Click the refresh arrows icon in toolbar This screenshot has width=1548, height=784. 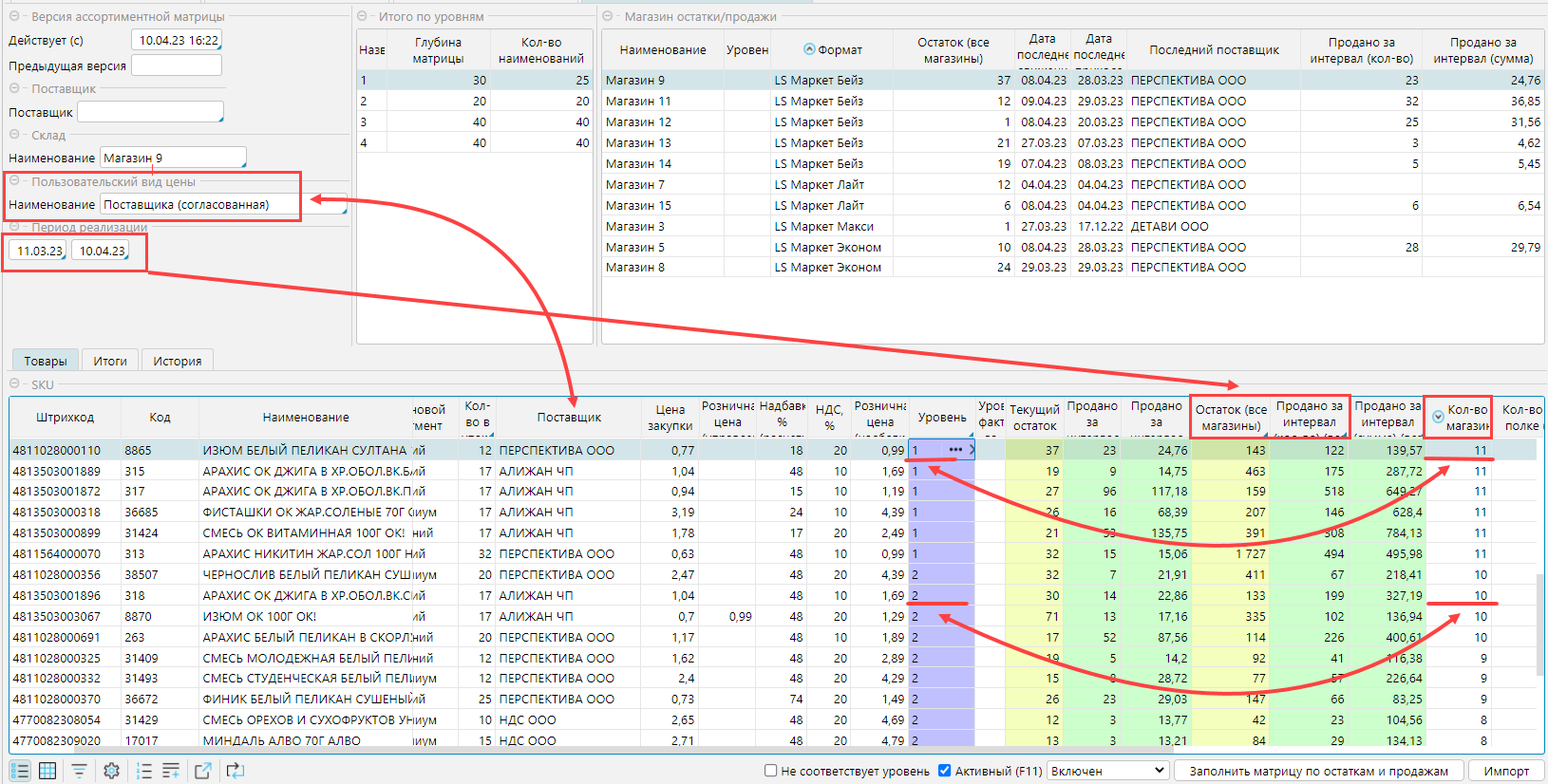pos(235,771)
